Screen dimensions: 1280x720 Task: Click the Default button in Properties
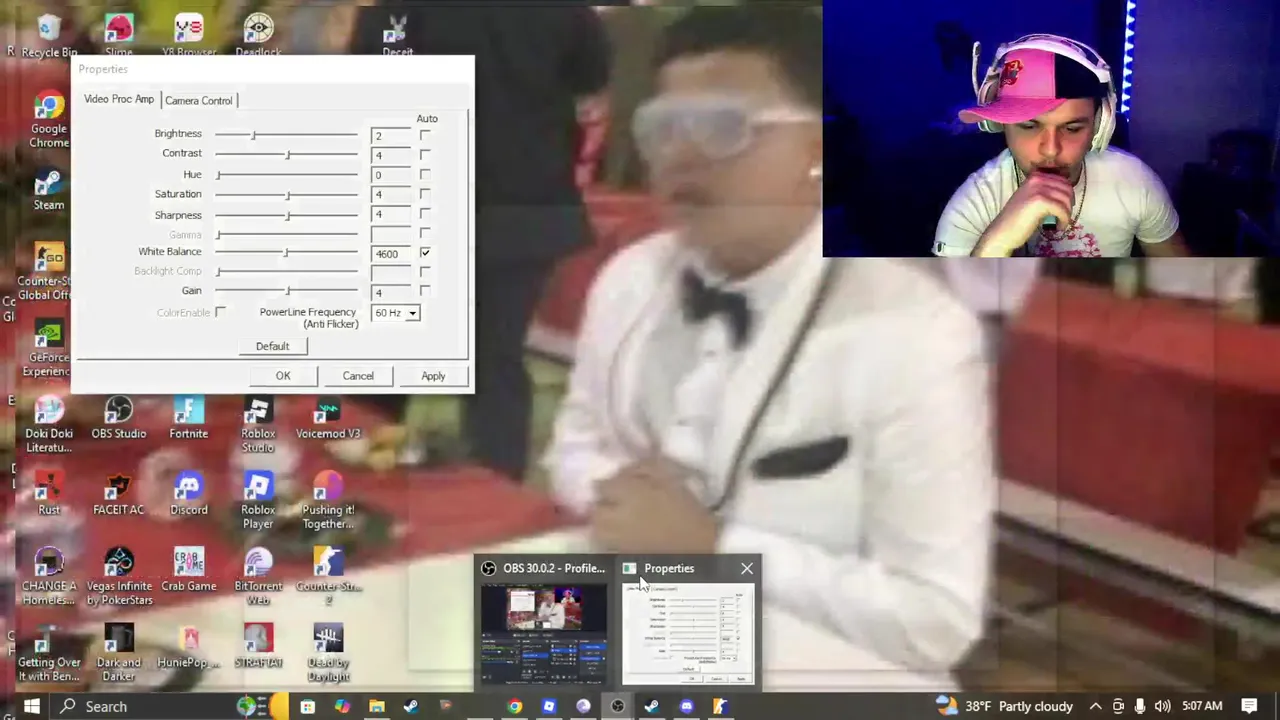(x=272, y=346)
